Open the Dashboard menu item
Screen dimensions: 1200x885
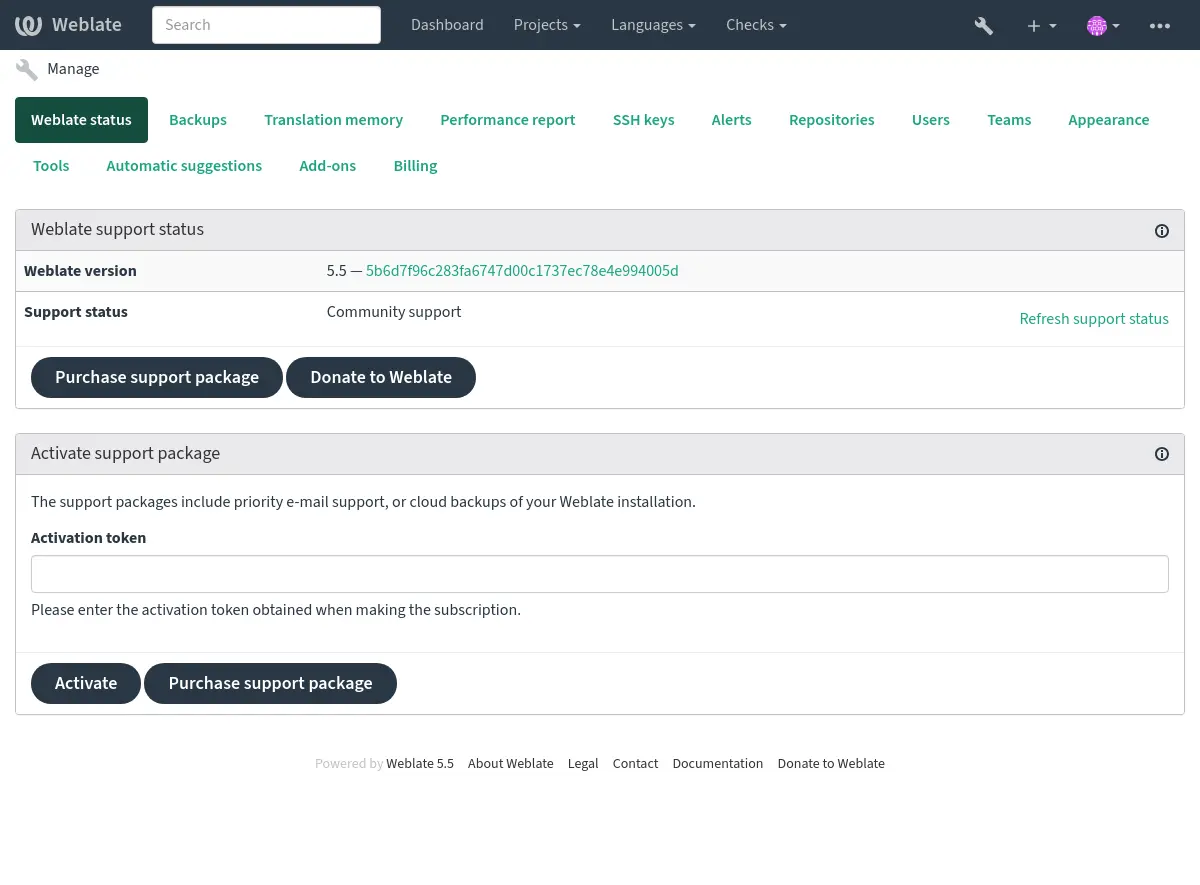(x=447, y=25)
